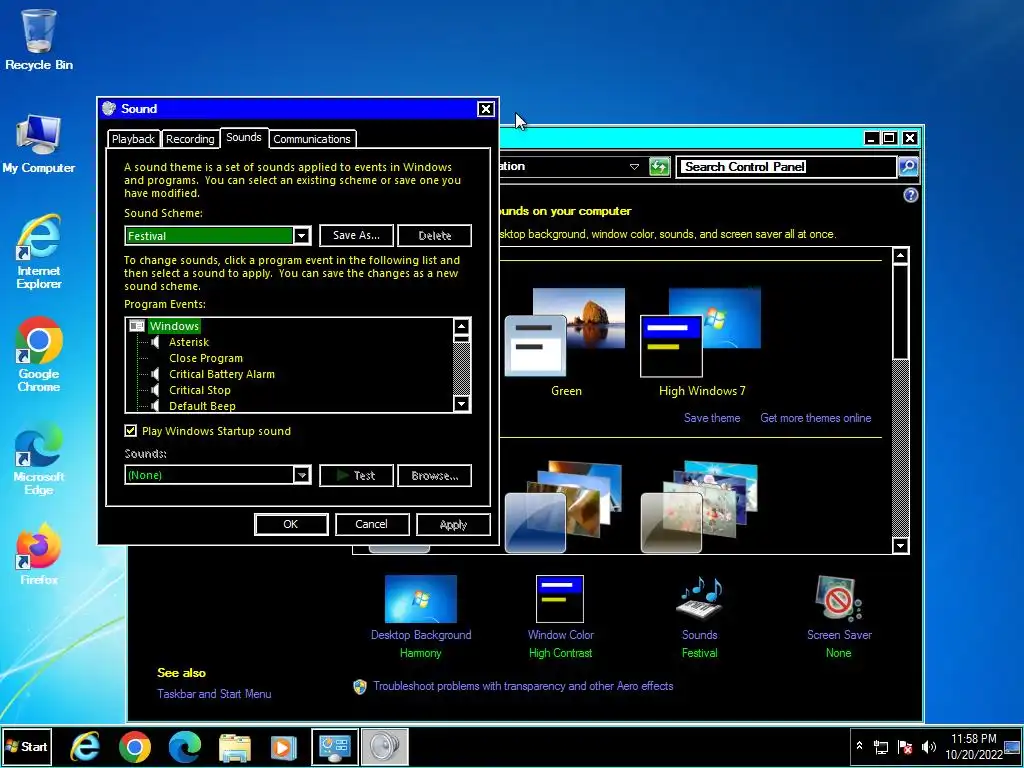Image resolution: width=1024 pixels, height=768 pixels.
Task: Click the Control Panel help icon
Action: point(910,195)
